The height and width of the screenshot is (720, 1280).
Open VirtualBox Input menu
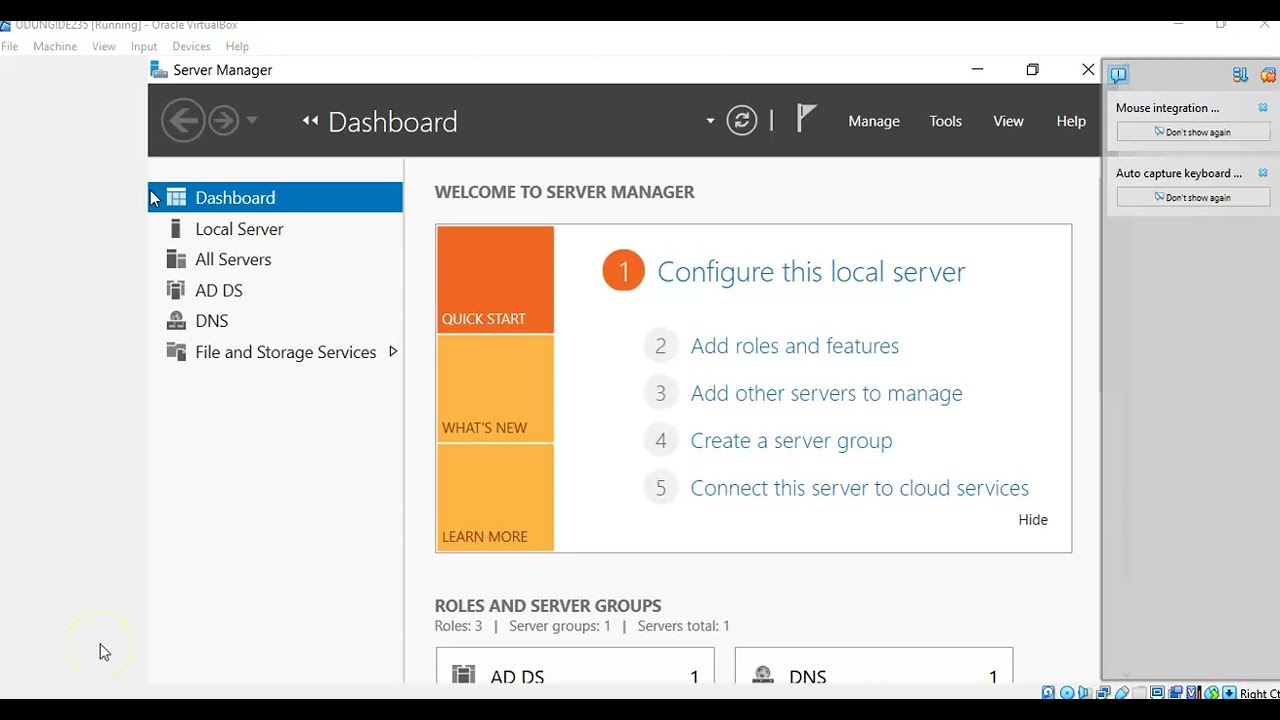[144, 46]
